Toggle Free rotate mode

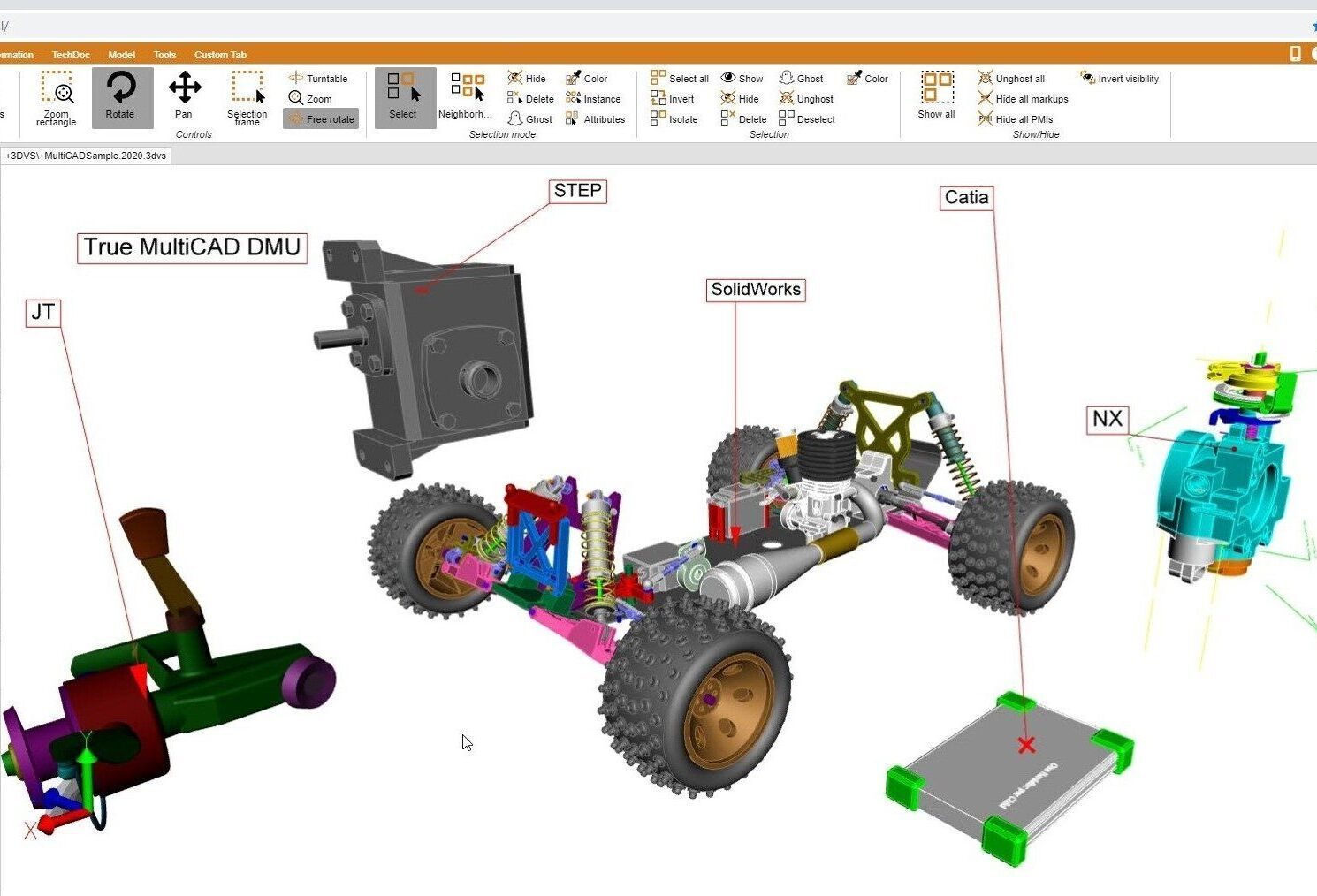[x=321, y=119]
